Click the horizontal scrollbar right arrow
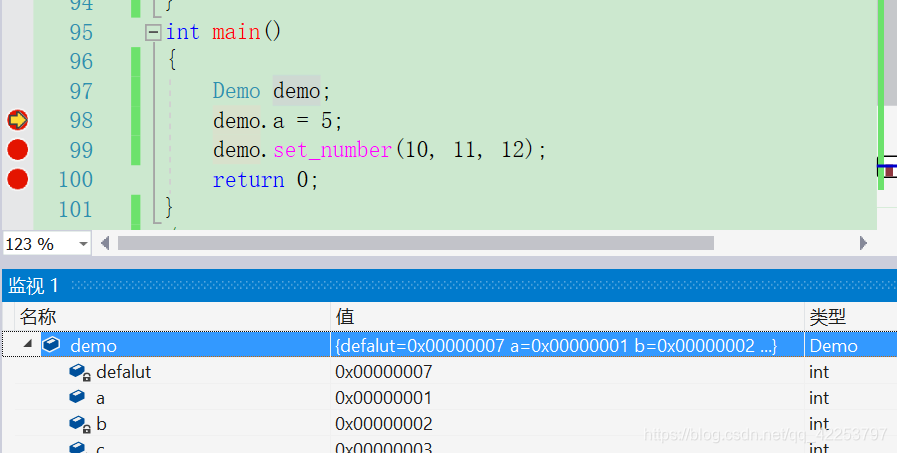This screenshot has height=453, width=897. (x=863, y=244)
